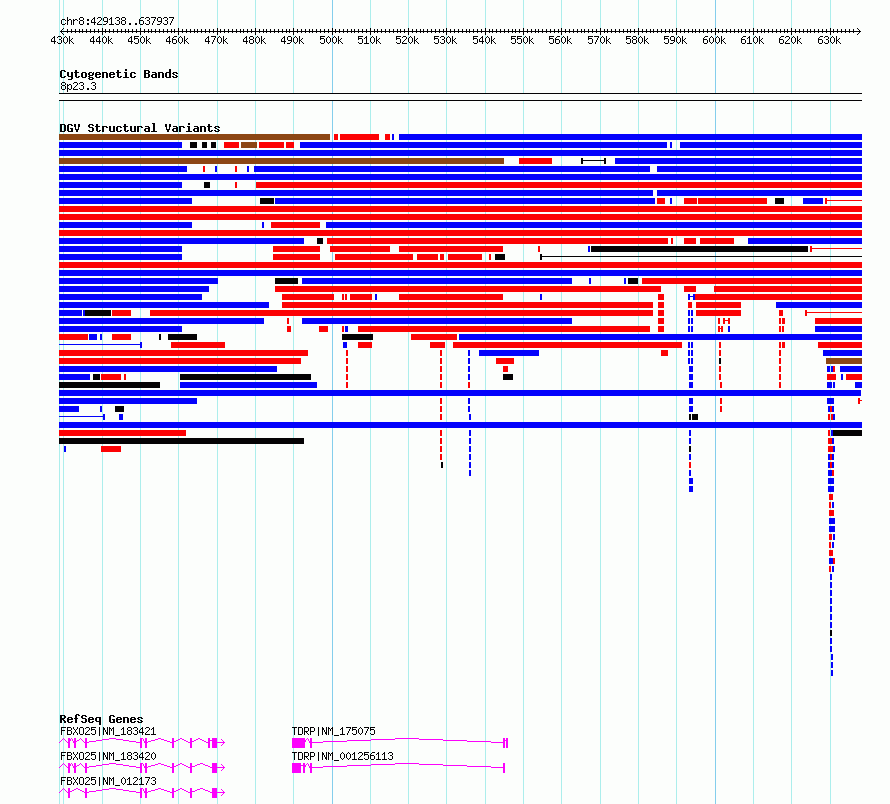
Task: Click the 520k ruler label
Action: point(407,40)
